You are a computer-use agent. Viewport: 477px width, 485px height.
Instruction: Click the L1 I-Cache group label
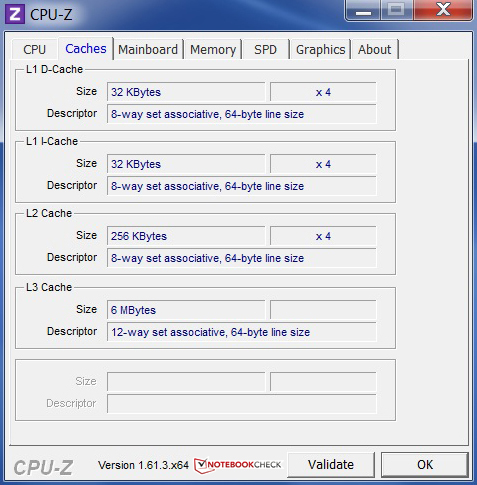coord(52,141)
